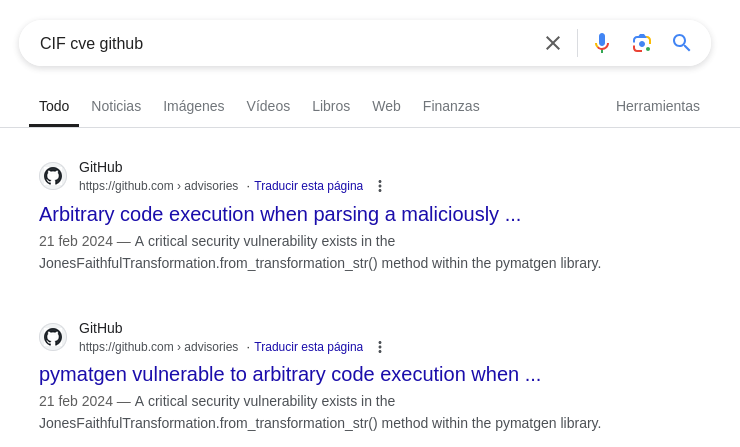
Task: Select the Web results tab
Action: [386, 106]
